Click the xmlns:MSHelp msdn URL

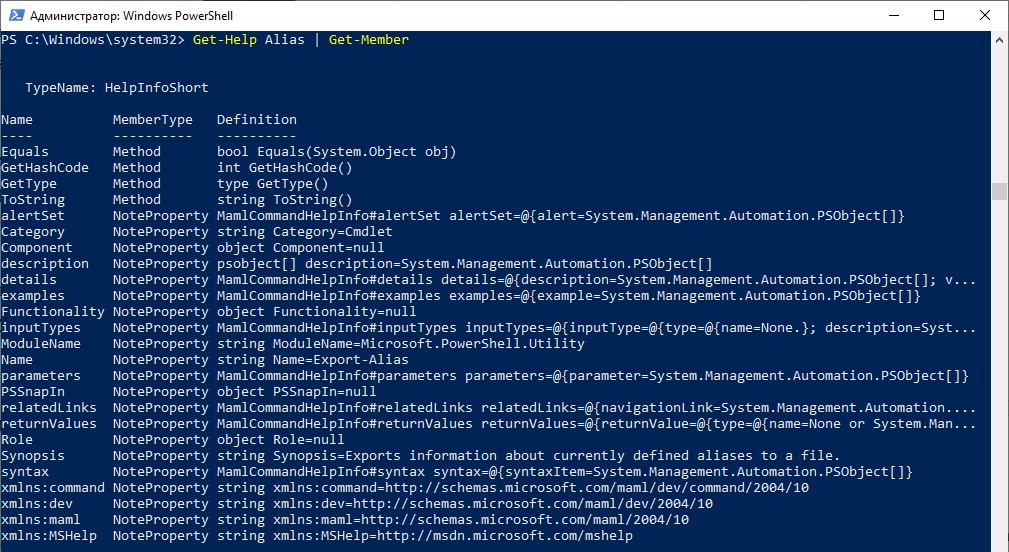click(505, 536)
